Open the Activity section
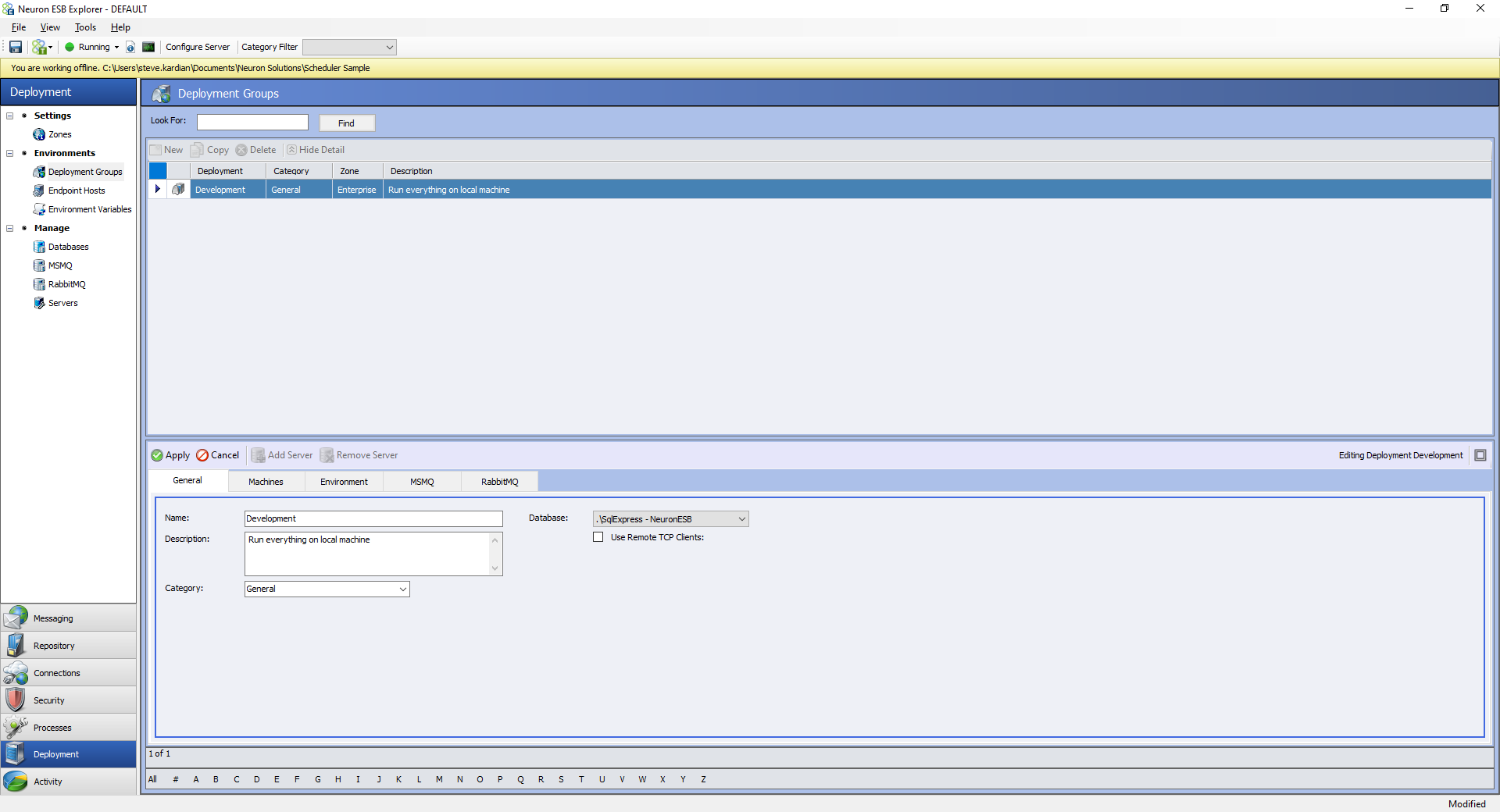Image resolution: width=1500 pixels, height=812 pixels. [x=69, y=782]
